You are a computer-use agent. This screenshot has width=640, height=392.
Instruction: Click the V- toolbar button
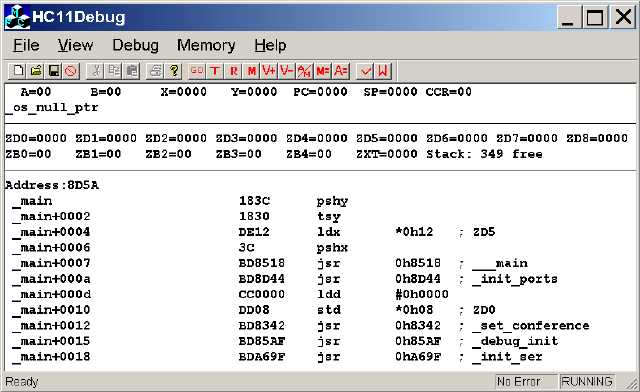point(287,71)
